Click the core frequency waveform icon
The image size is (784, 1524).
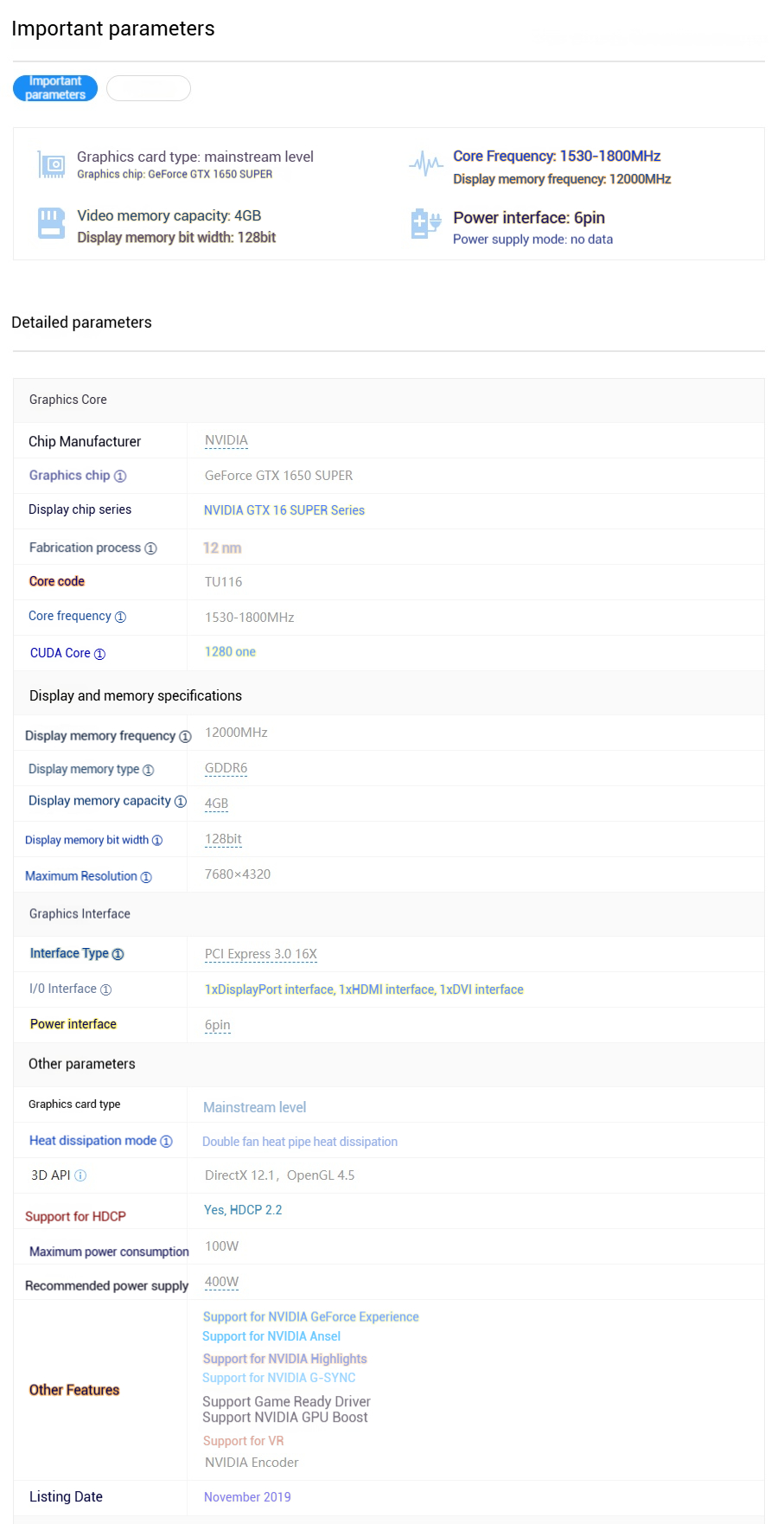426,163
